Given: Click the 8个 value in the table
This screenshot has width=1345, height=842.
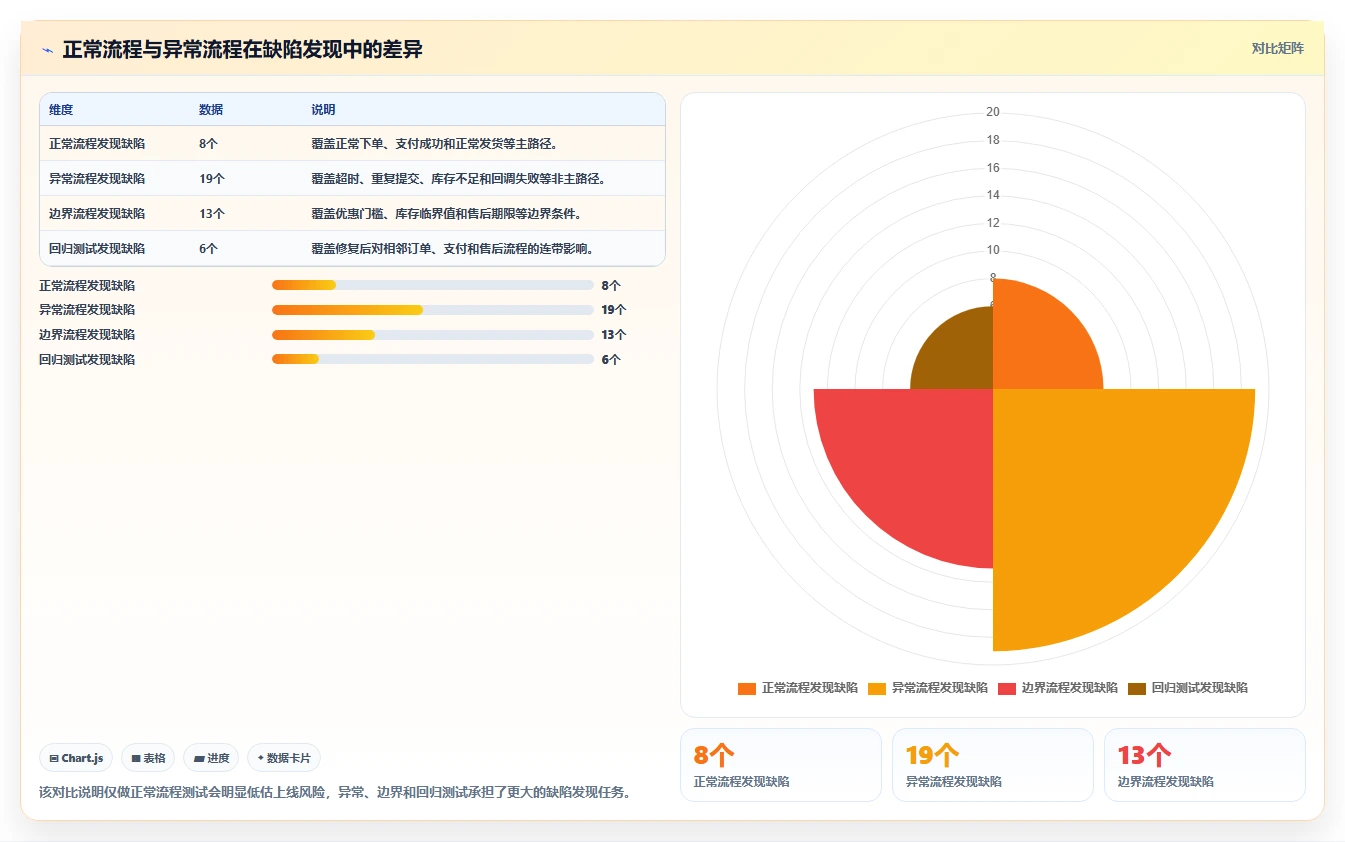Looking at the screenshot, I should click(x=208, y=144).
